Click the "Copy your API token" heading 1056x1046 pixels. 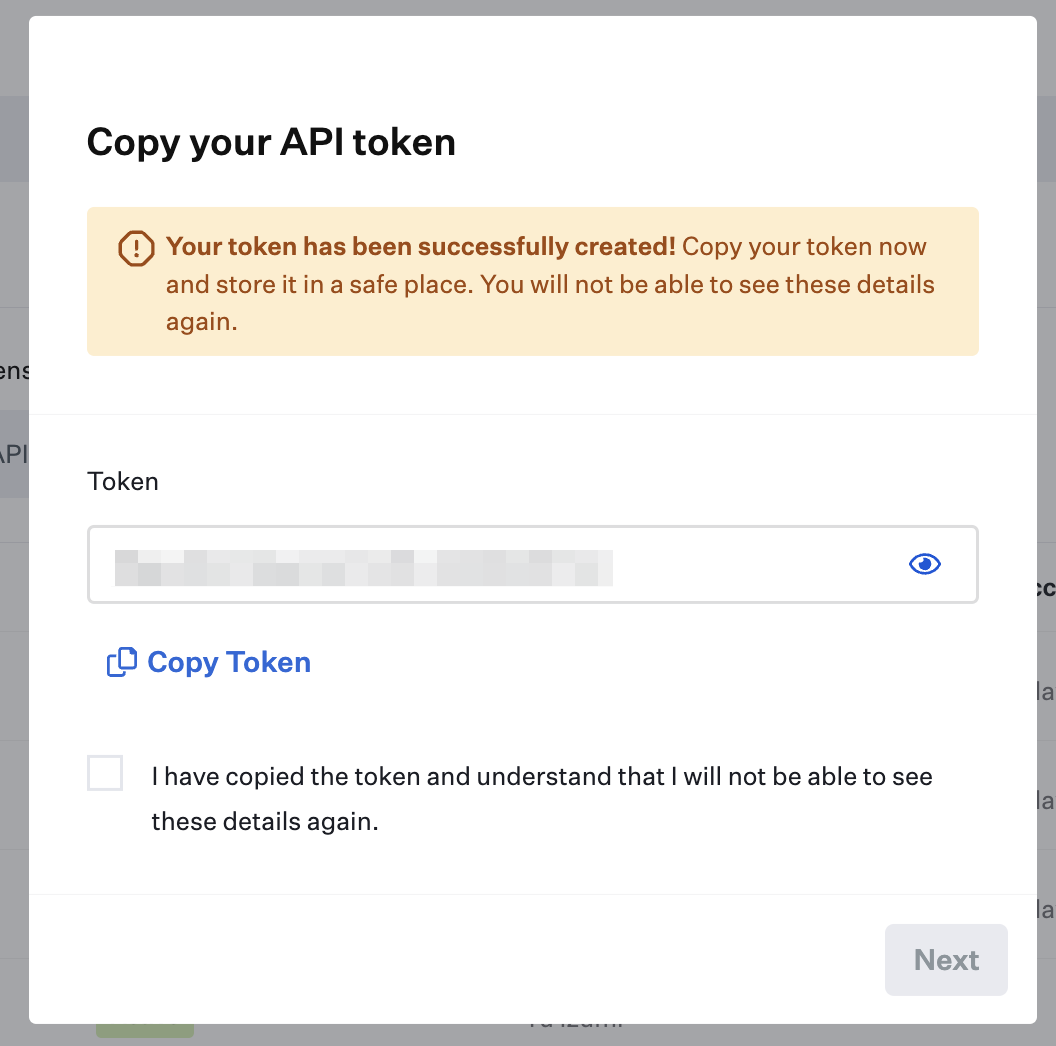point(271,142)
